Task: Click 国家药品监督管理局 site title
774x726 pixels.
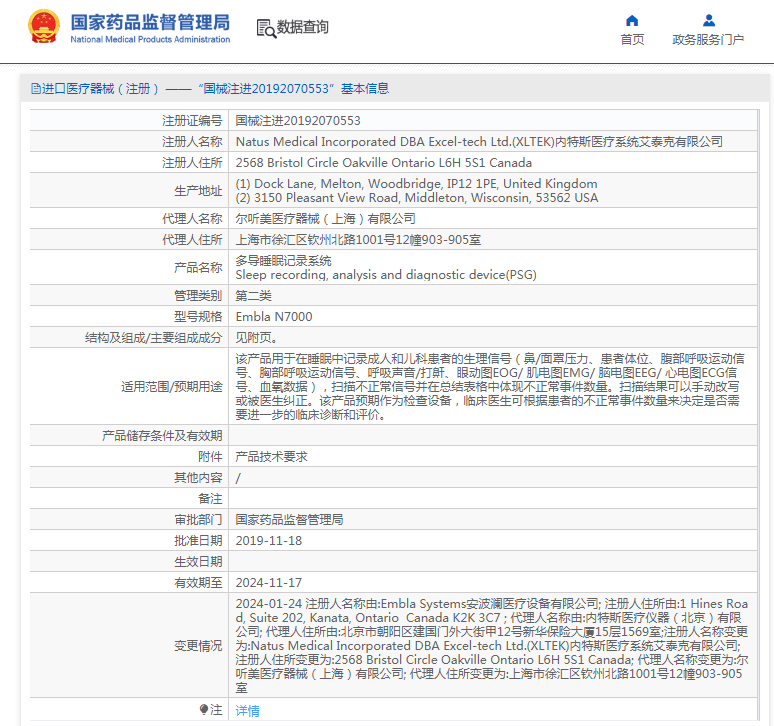Action: coord(150,22)
